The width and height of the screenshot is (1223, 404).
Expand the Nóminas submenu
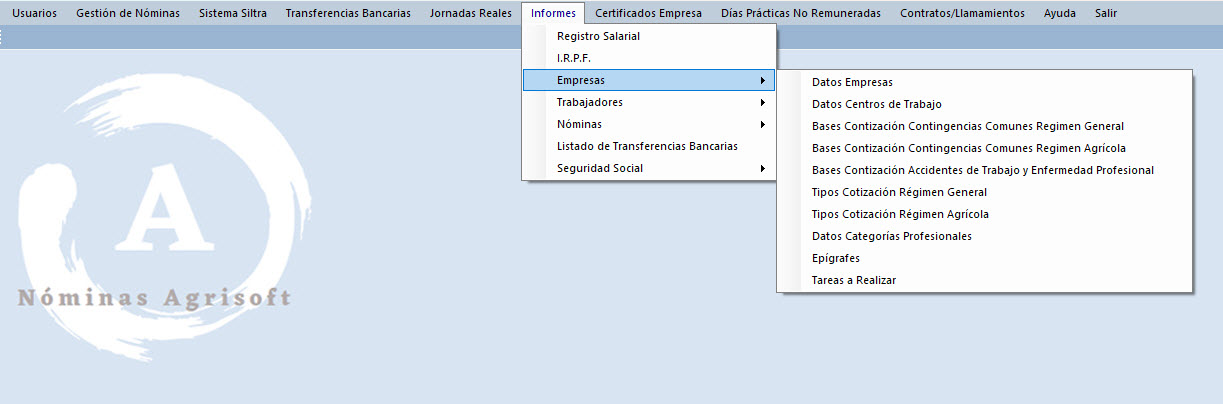[580, 124]
